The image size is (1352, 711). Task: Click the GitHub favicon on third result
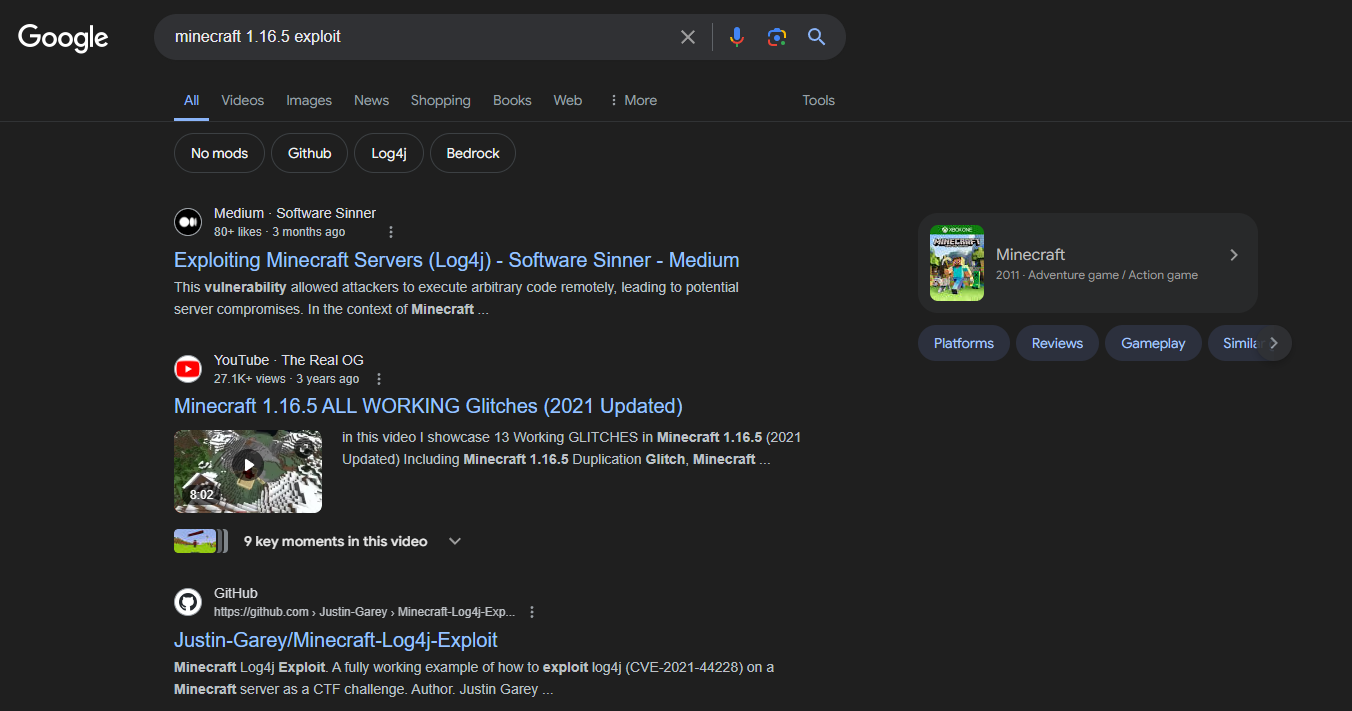point(188,602)
